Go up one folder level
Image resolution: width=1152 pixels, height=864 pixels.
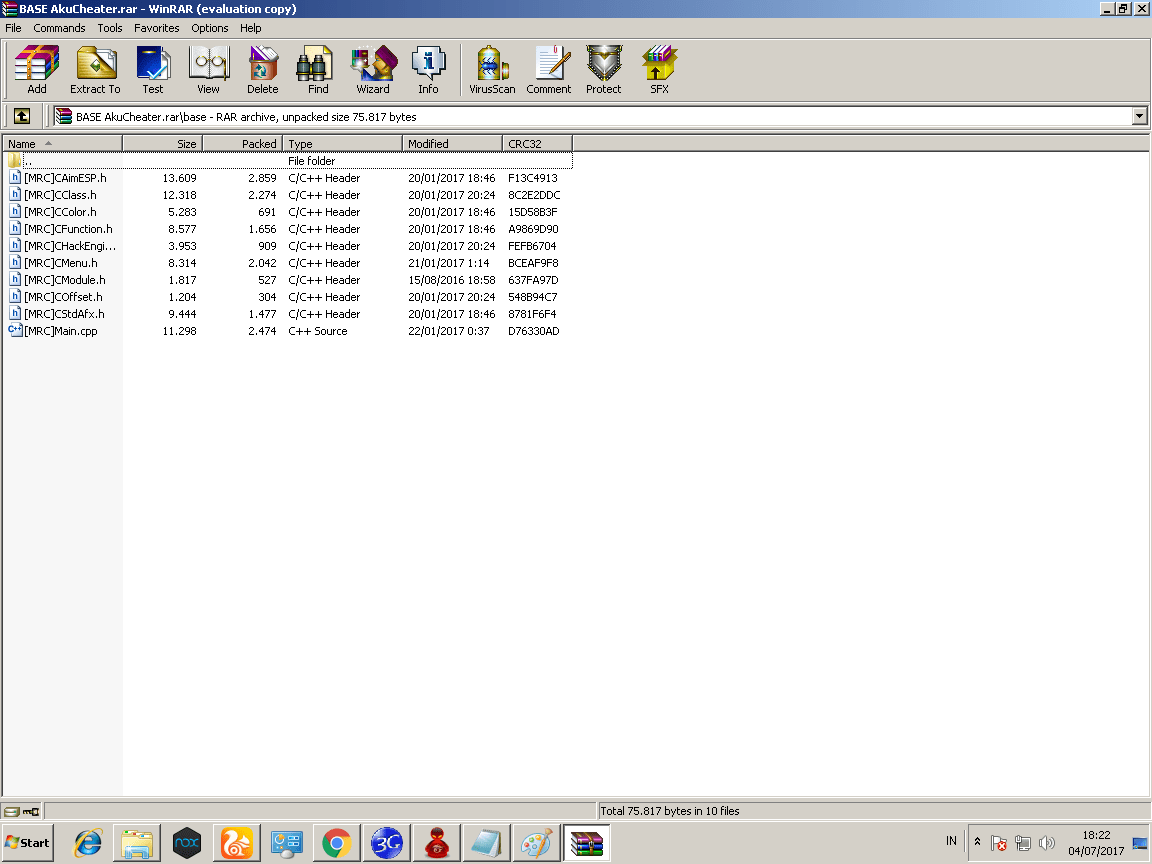22,116
